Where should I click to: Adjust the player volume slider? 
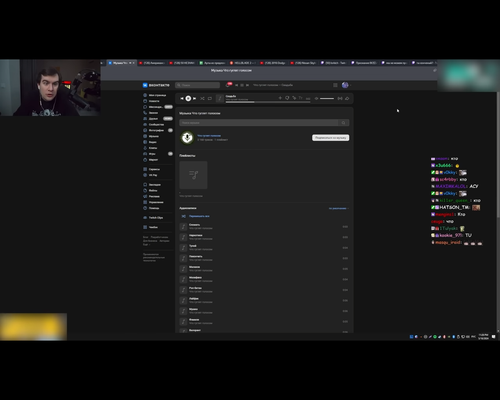click(327, 98)
